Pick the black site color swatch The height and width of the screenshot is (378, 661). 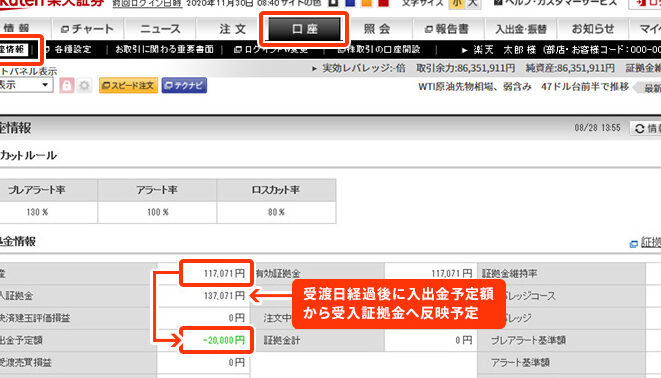[333, 3]
